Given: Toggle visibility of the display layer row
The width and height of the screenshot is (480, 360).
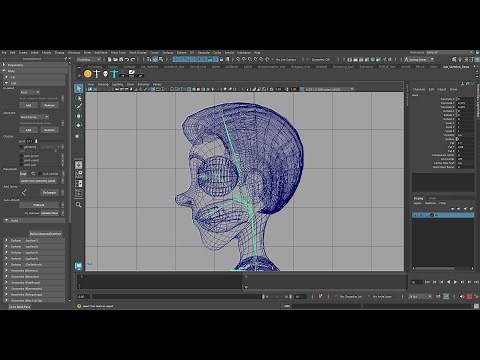Looking at the screenshot, I should pyautogui.click(x=416, y=215).
